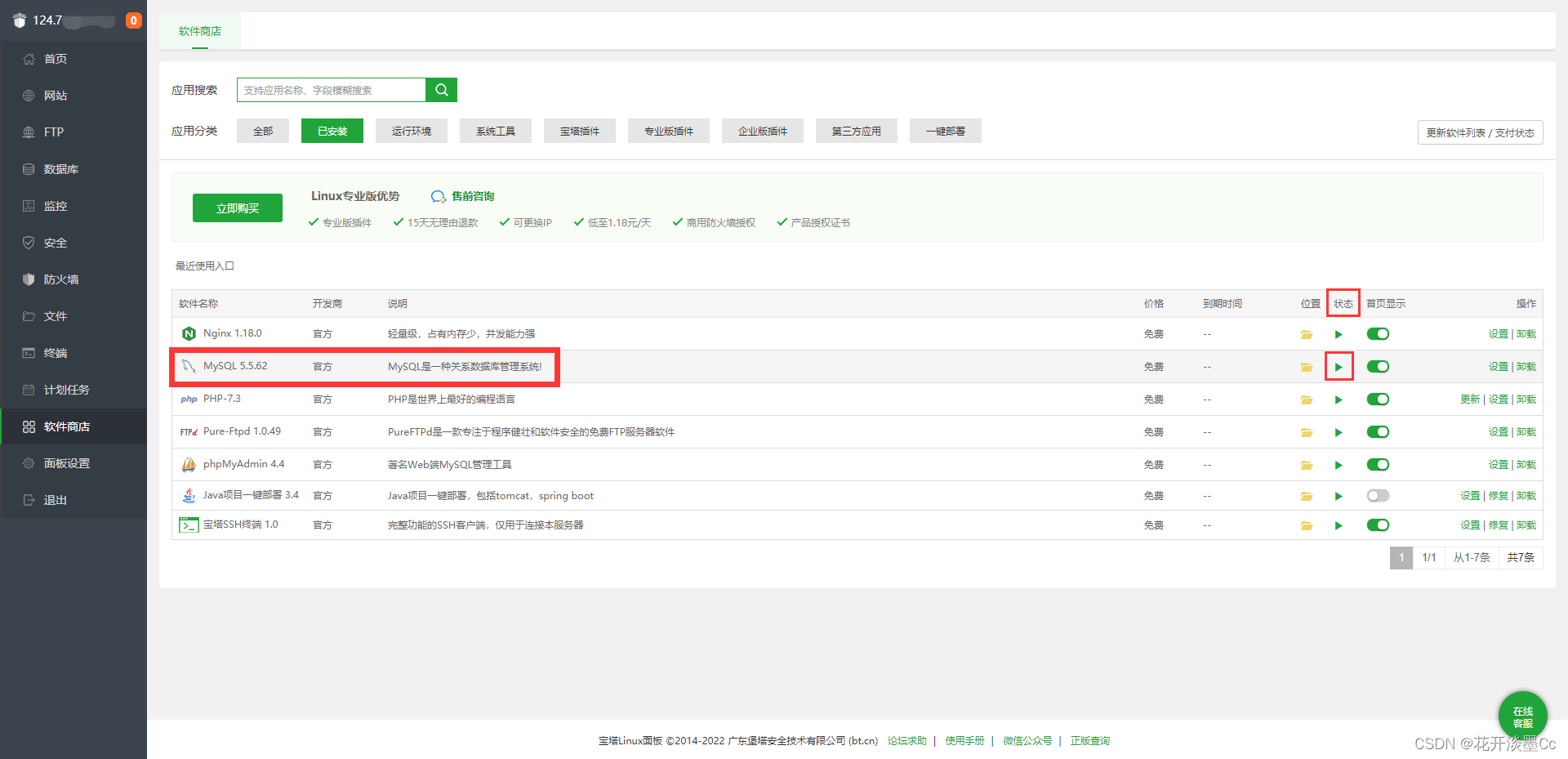The width and height of the screenshot is (1568, 759).
Task: Open folder location for Nginx 1.18.0
Action: coord(1307,334)
